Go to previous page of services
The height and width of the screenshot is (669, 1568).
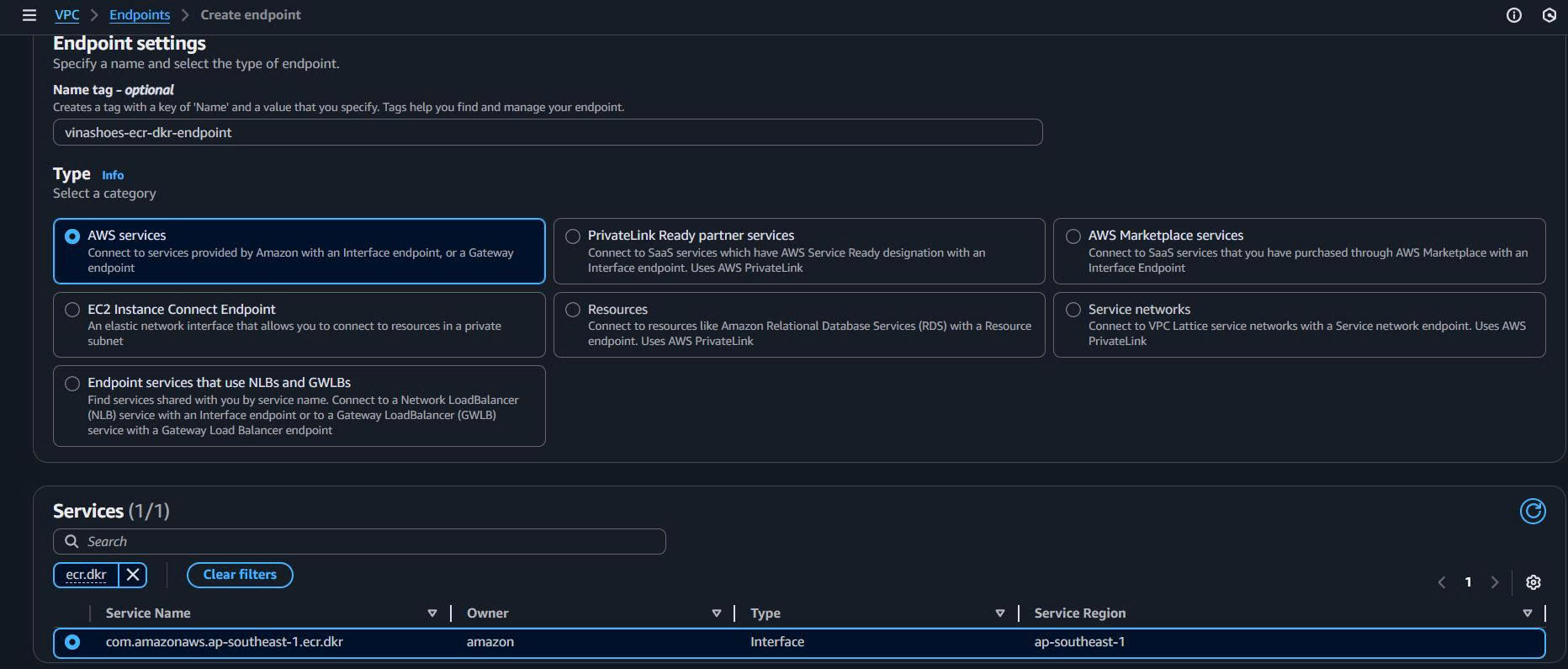point(1442,582)
